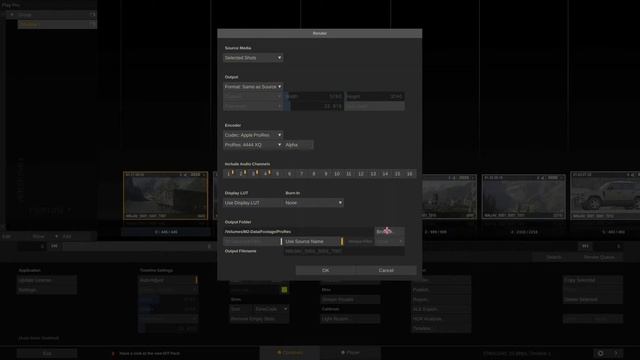The width and height of the screenshot is (640, 360).
Task: Open the TimeCode sort dropdown
Action: [x=271, y=309]
